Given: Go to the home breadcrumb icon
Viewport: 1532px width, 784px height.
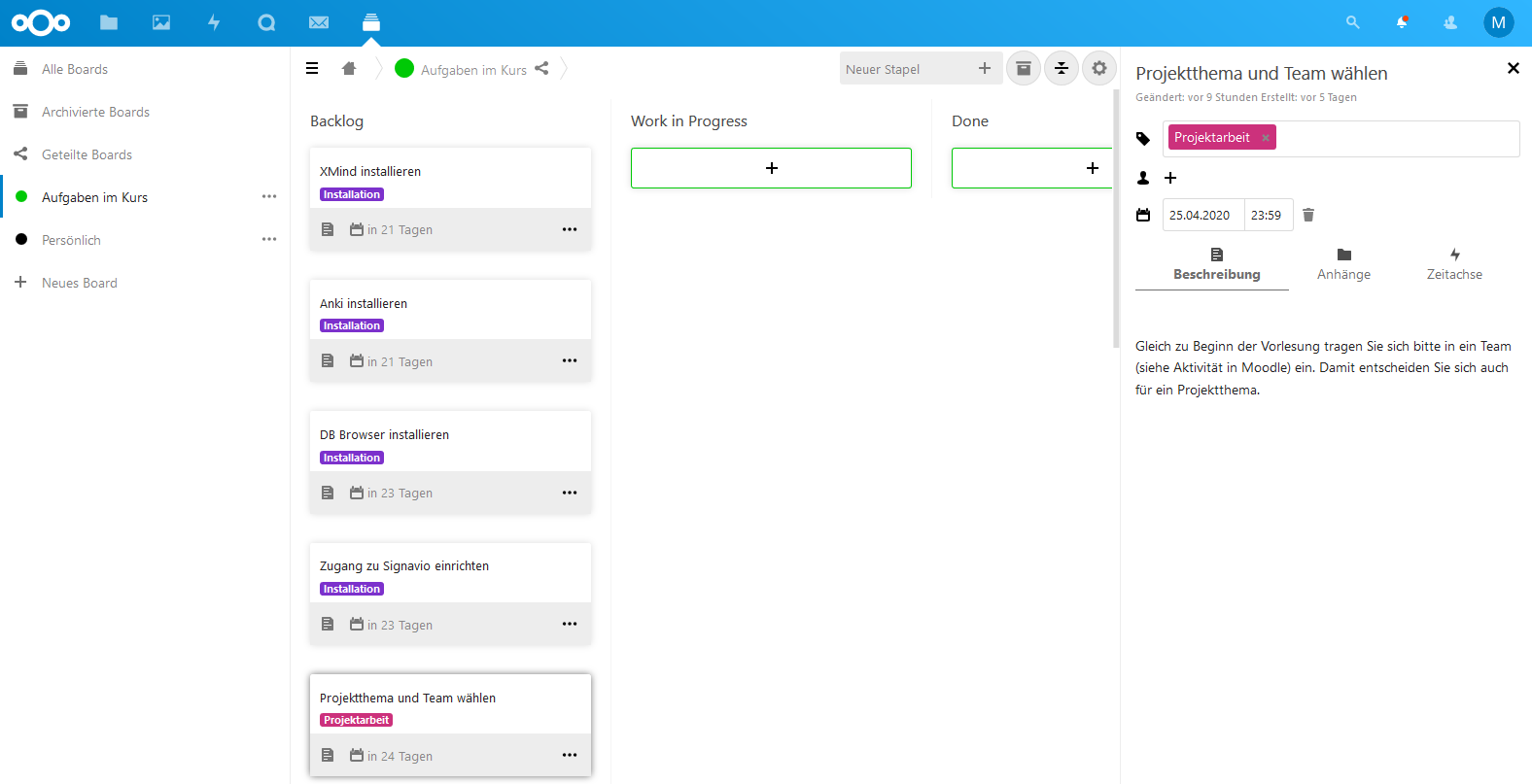Looking at the screenshot, I should pos(349,69).
